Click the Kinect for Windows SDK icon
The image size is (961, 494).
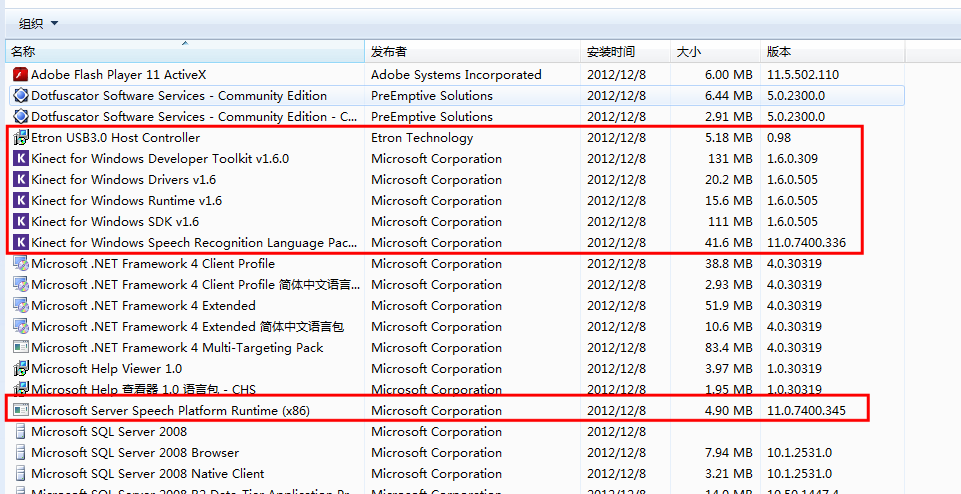point(21,221)
